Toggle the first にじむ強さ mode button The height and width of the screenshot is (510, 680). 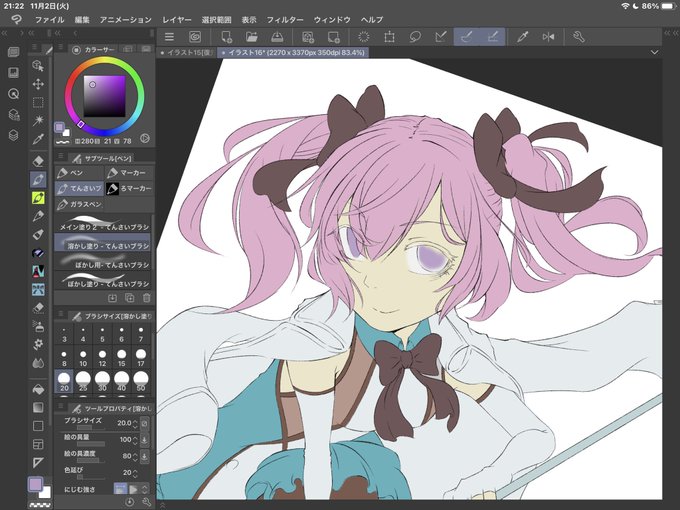coord(120,489)
